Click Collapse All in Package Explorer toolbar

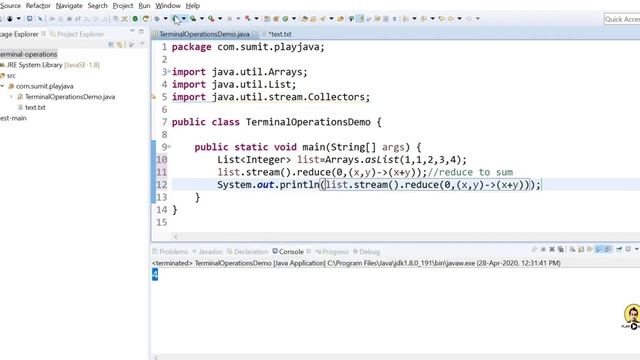(x=111, y=44)
